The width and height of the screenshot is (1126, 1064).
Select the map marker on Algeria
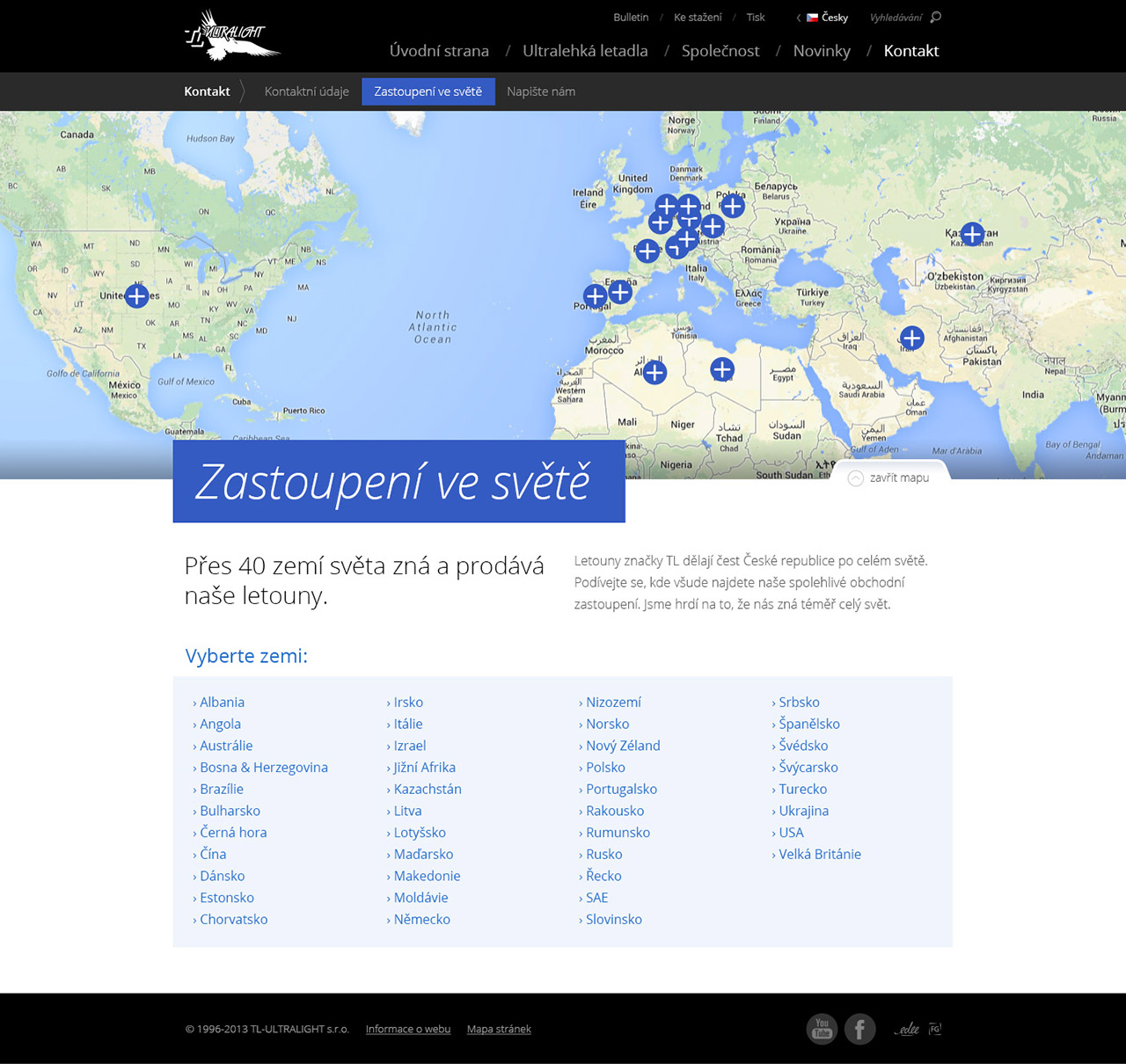pos(654,373)
